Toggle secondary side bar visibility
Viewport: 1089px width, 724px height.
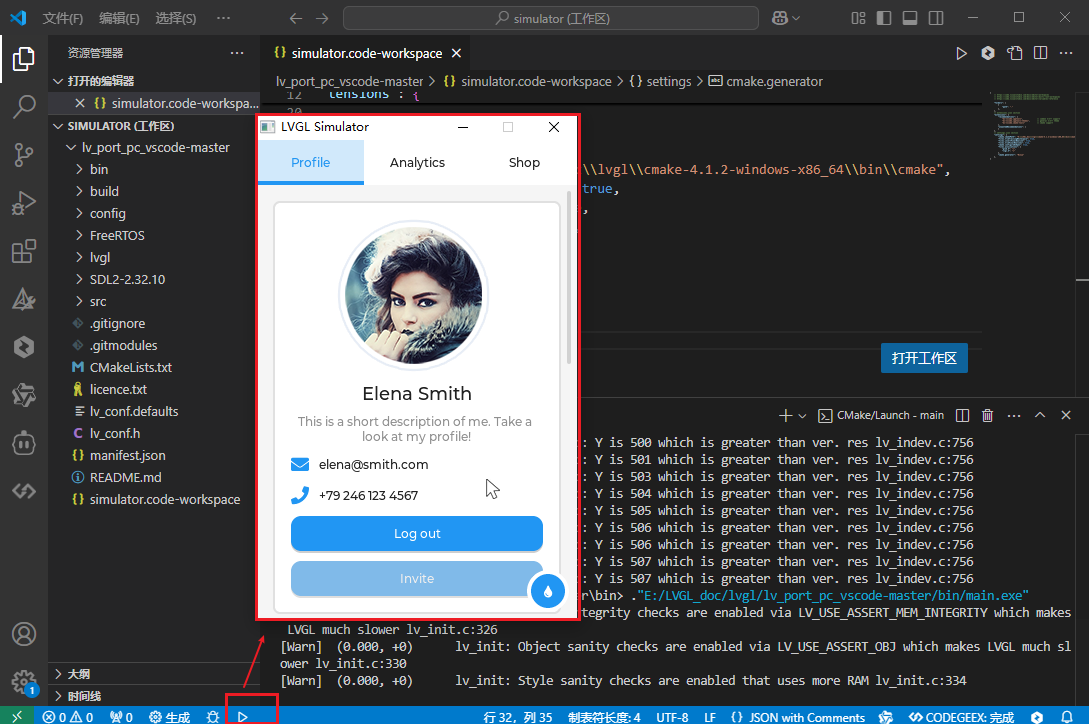point(936,18)
